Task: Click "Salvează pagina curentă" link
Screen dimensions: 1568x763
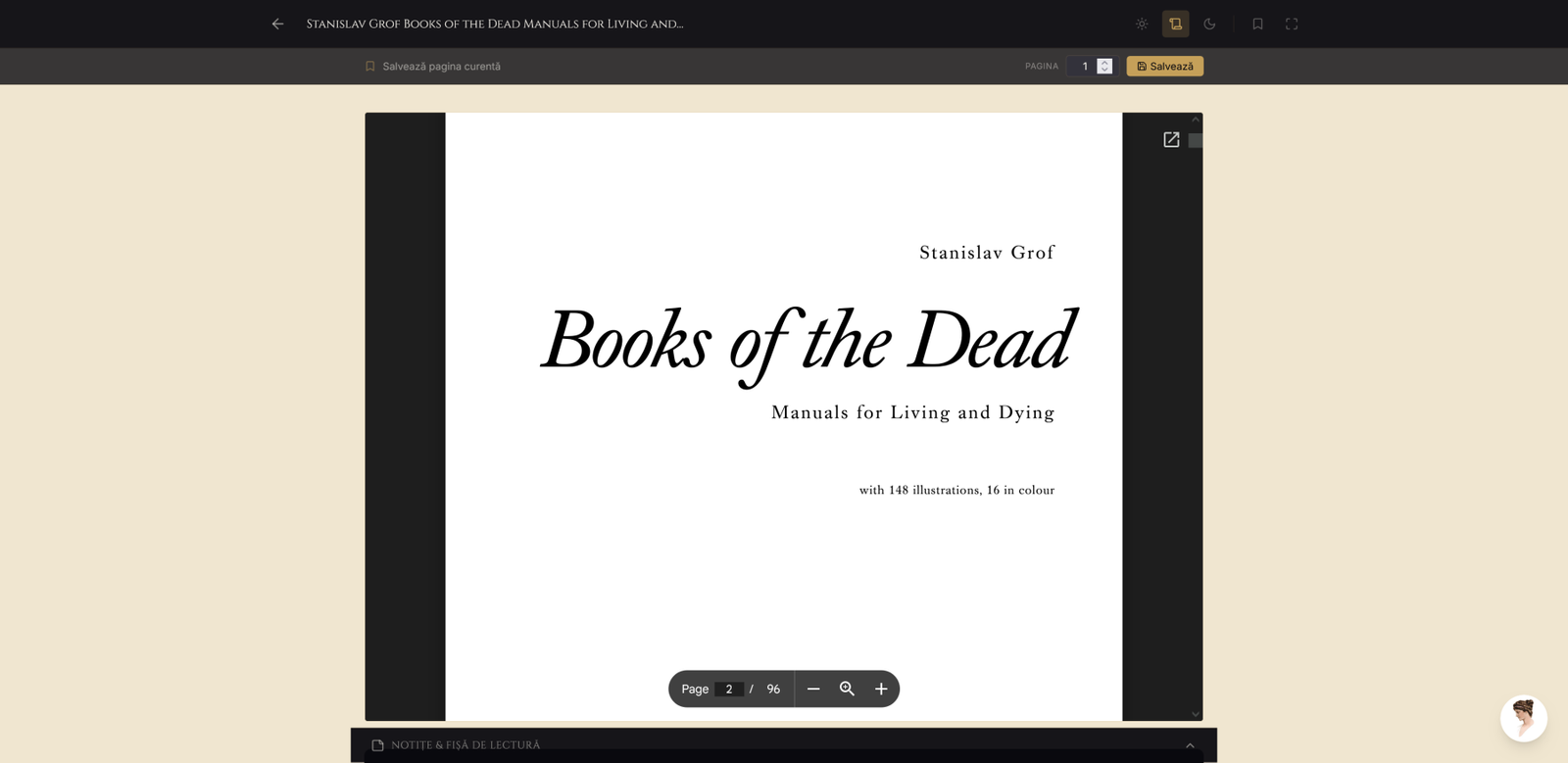Action: coord(441,67)
